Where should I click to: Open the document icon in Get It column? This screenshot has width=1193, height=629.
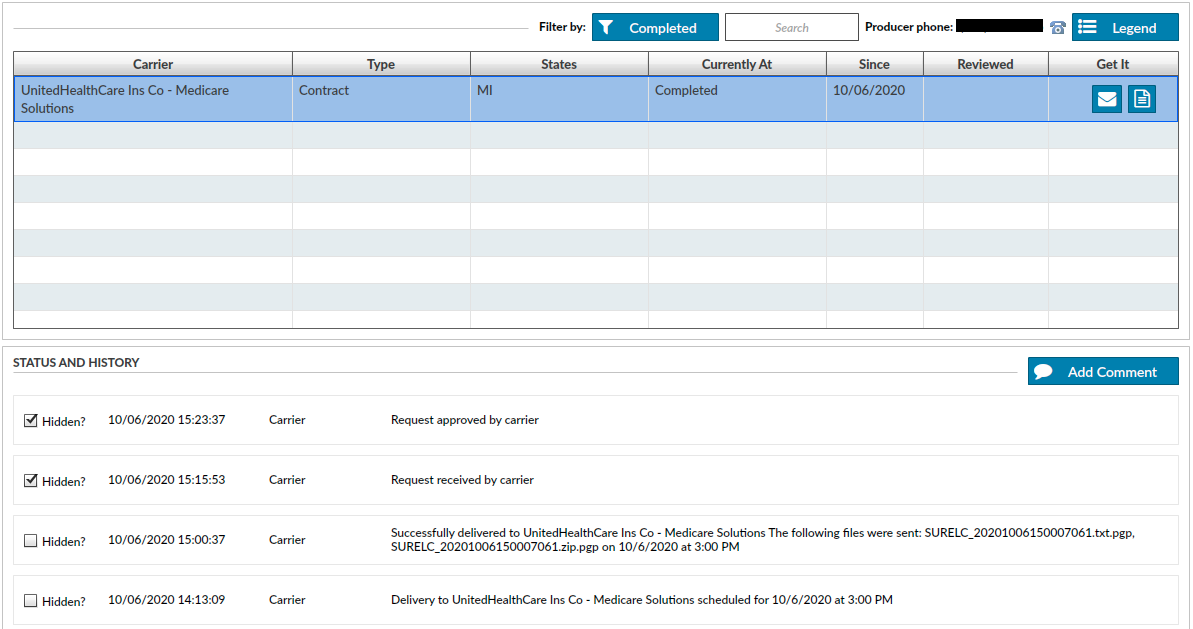click(1141, 99)
